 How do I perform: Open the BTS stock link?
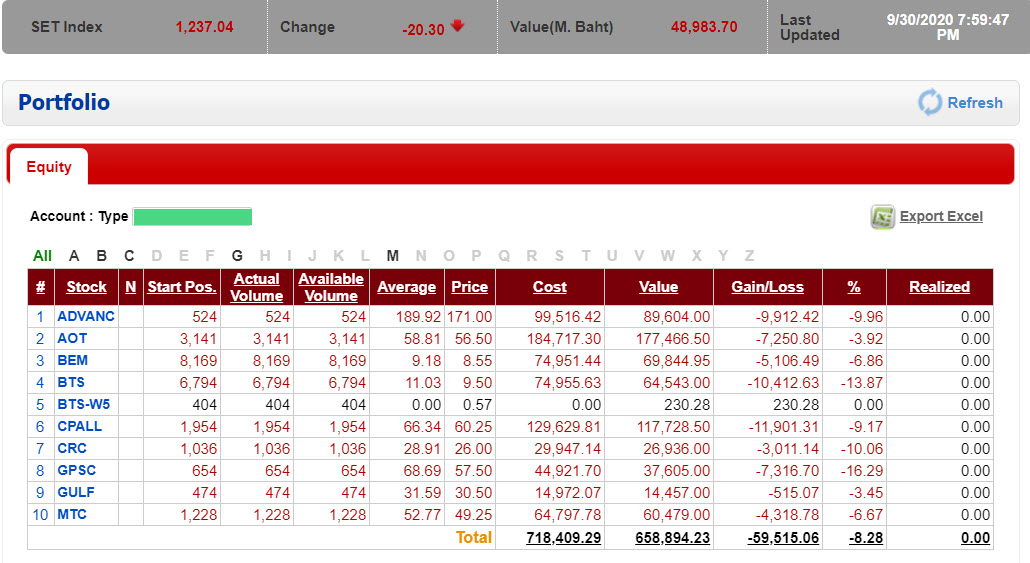[x=71, y=382]
